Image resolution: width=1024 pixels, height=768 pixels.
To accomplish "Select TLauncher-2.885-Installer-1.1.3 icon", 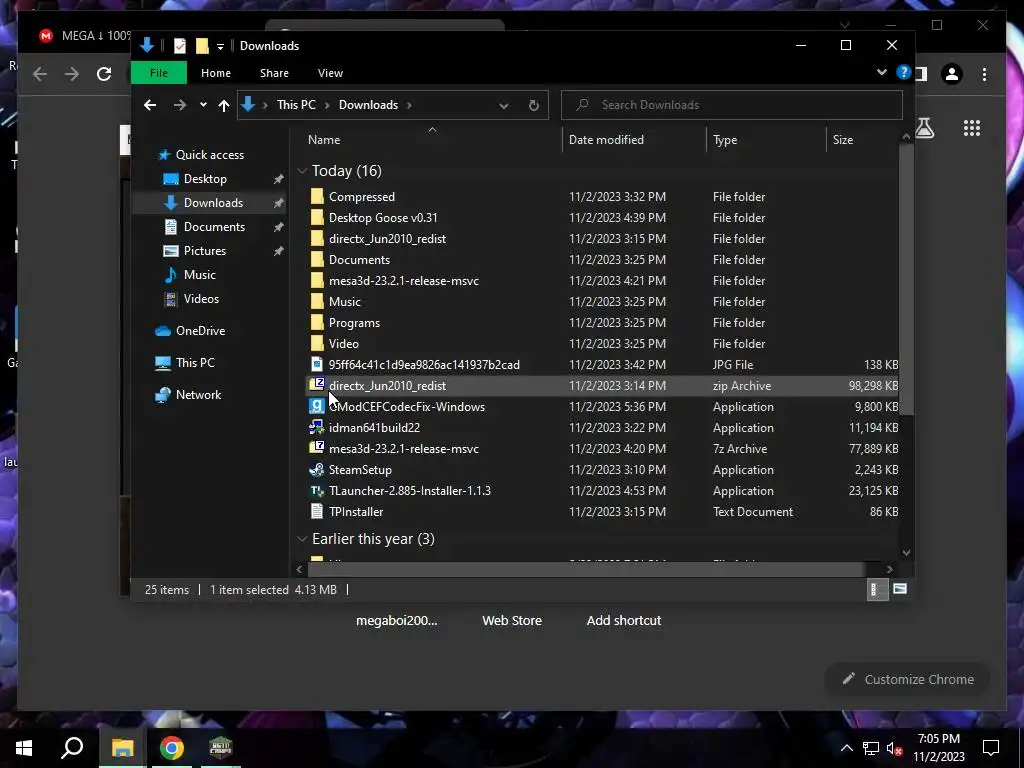I will [x=317, y=490].
